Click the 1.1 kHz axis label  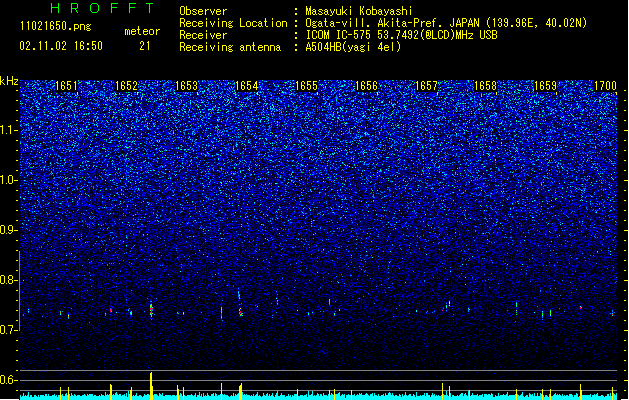pos(9,130)
